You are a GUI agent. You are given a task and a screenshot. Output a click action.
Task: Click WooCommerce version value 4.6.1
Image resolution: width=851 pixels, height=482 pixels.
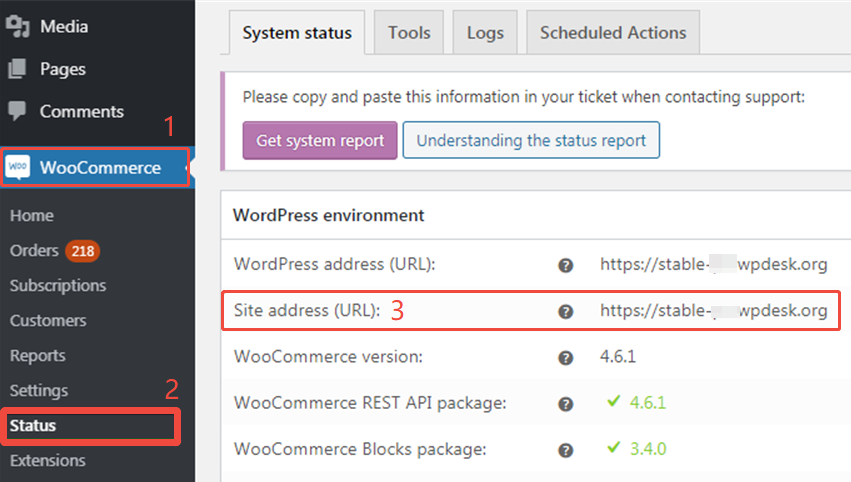coord(618,357)
